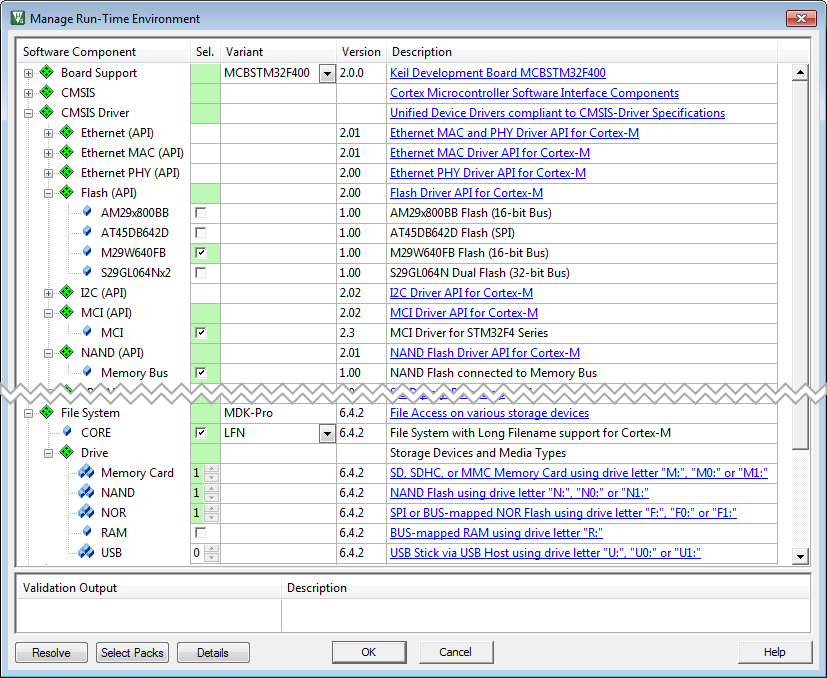827x678 pixels.
Task: Select the USB drive component icon
Action: 86,553
